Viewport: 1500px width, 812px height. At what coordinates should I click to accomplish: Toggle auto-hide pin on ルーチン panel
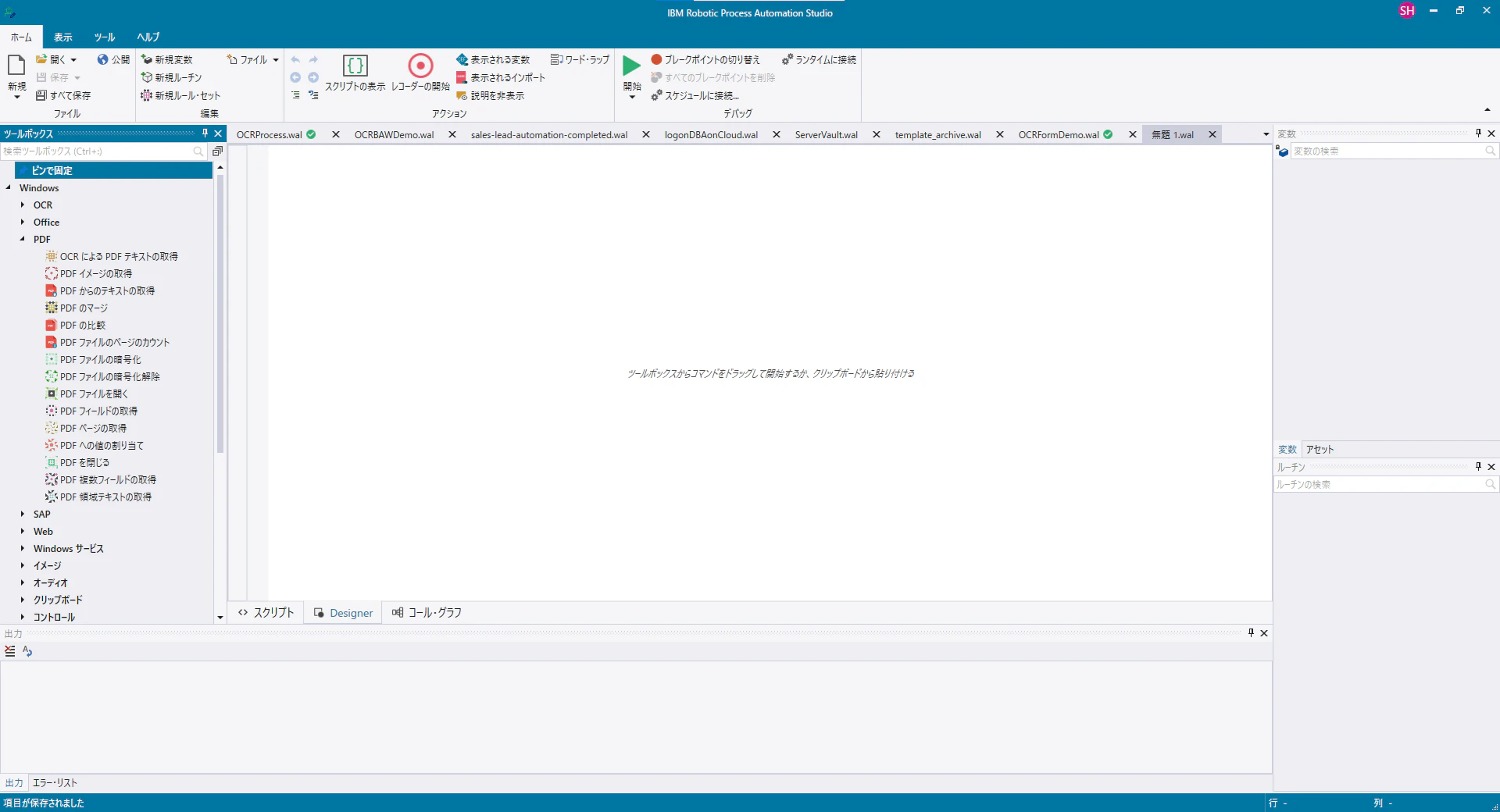pyautogui.click(x=1478, y=467)
